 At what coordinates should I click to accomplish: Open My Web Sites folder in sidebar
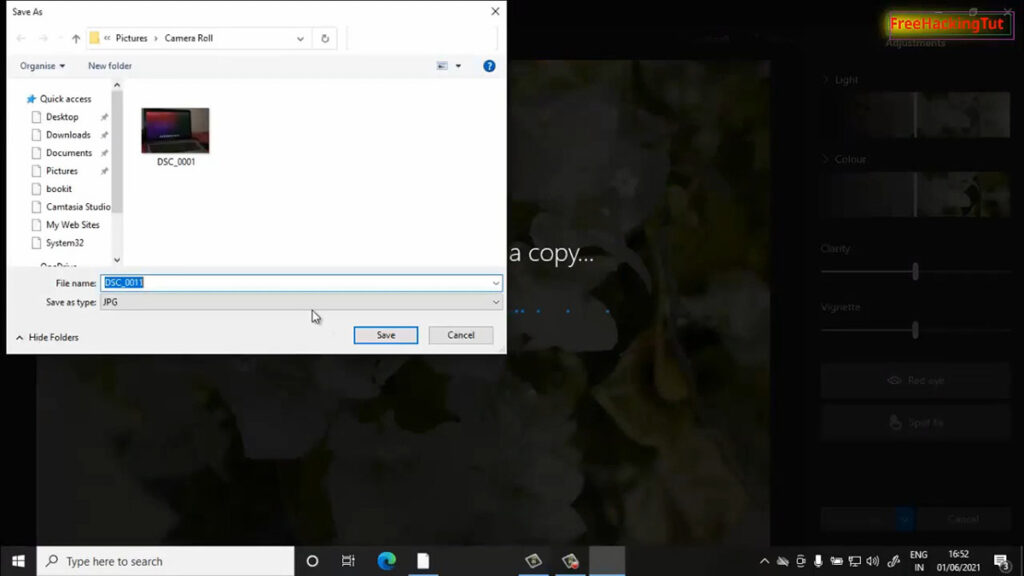[72, 225]
